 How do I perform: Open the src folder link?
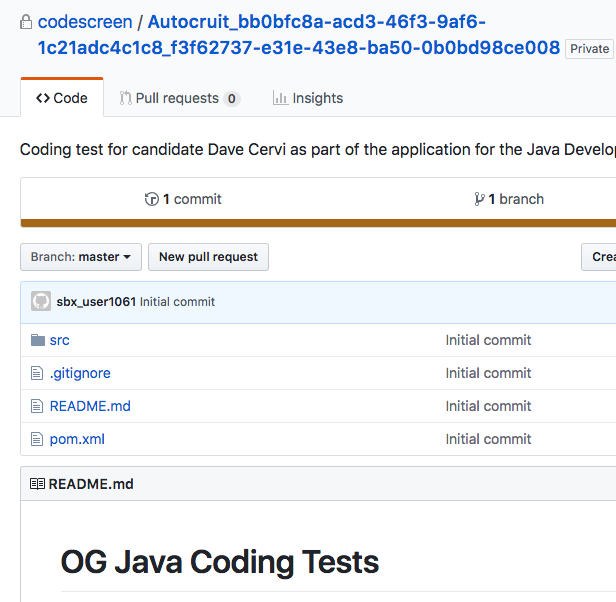coord(60,340)
